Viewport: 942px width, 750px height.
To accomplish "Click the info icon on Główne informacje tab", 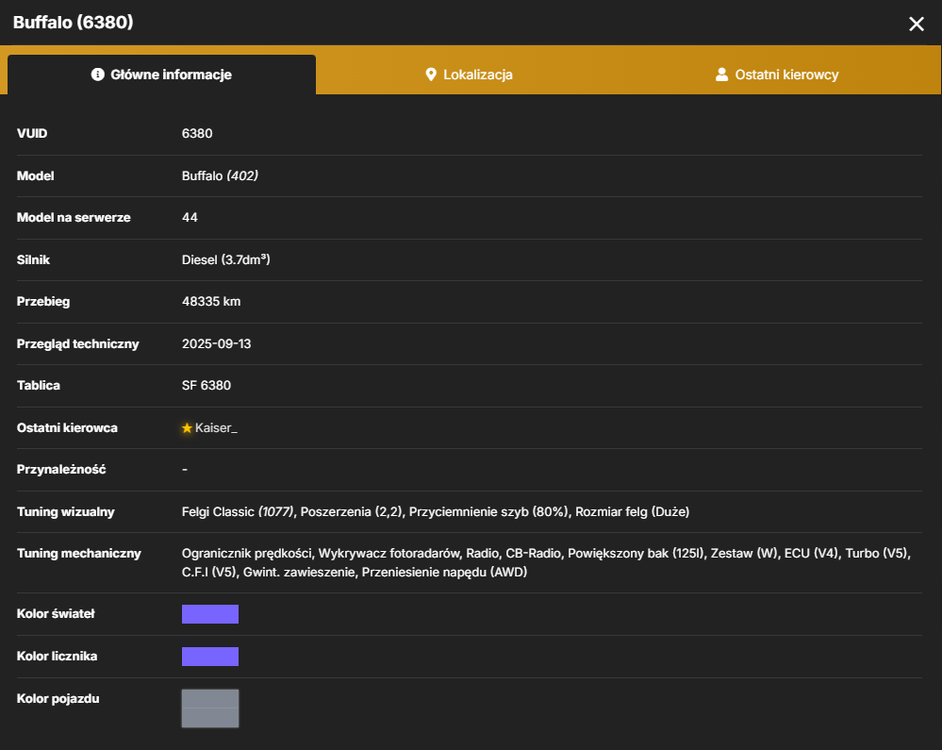I will coord(97,75).
